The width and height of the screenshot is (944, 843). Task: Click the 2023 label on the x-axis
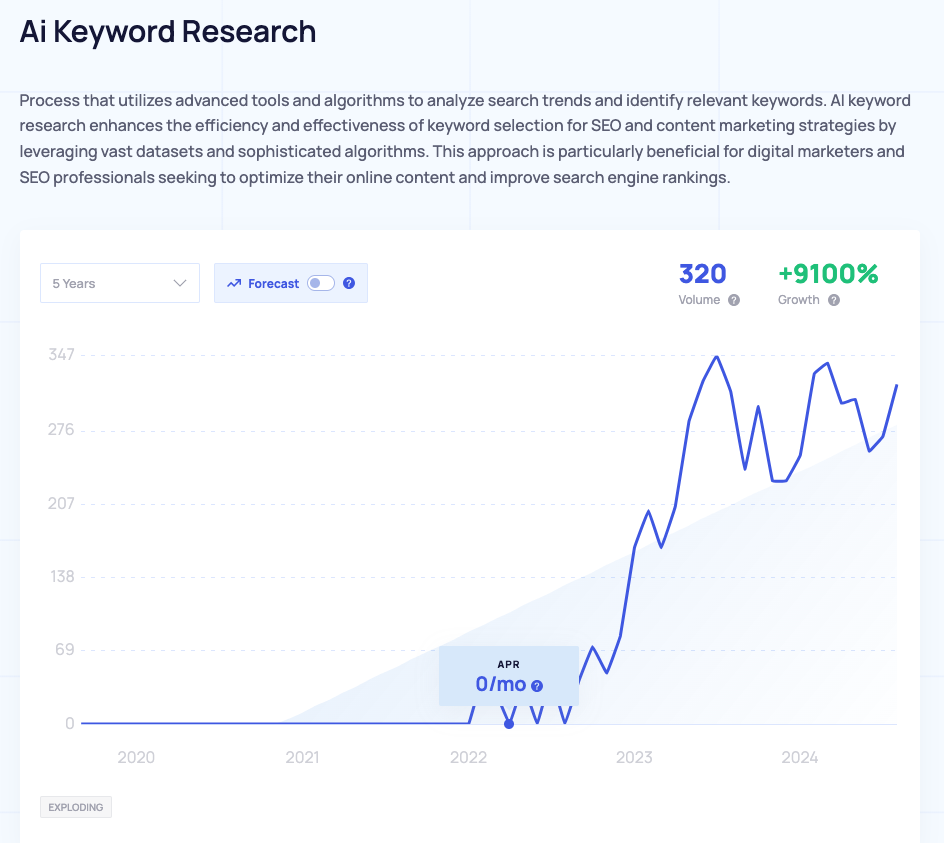634,757
